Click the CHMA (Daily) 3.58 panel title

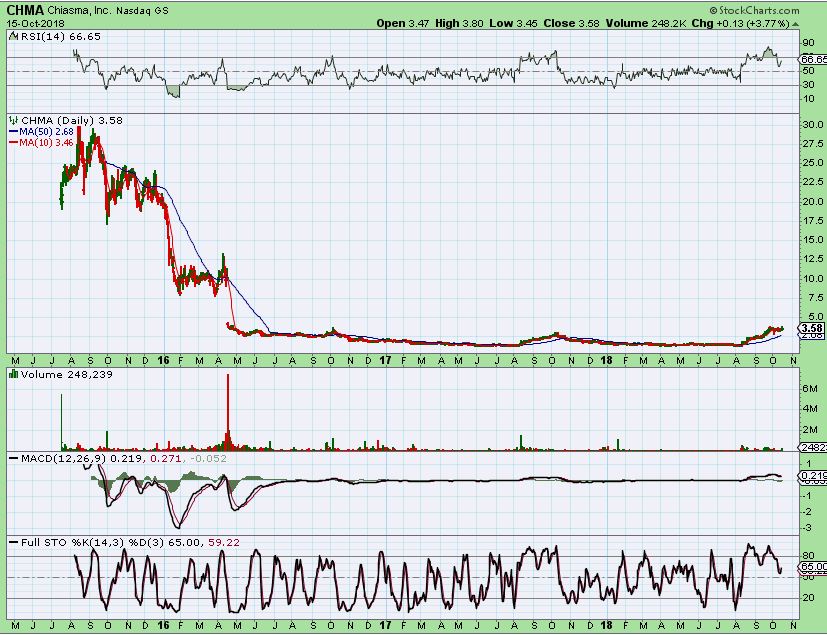[71, 120]
